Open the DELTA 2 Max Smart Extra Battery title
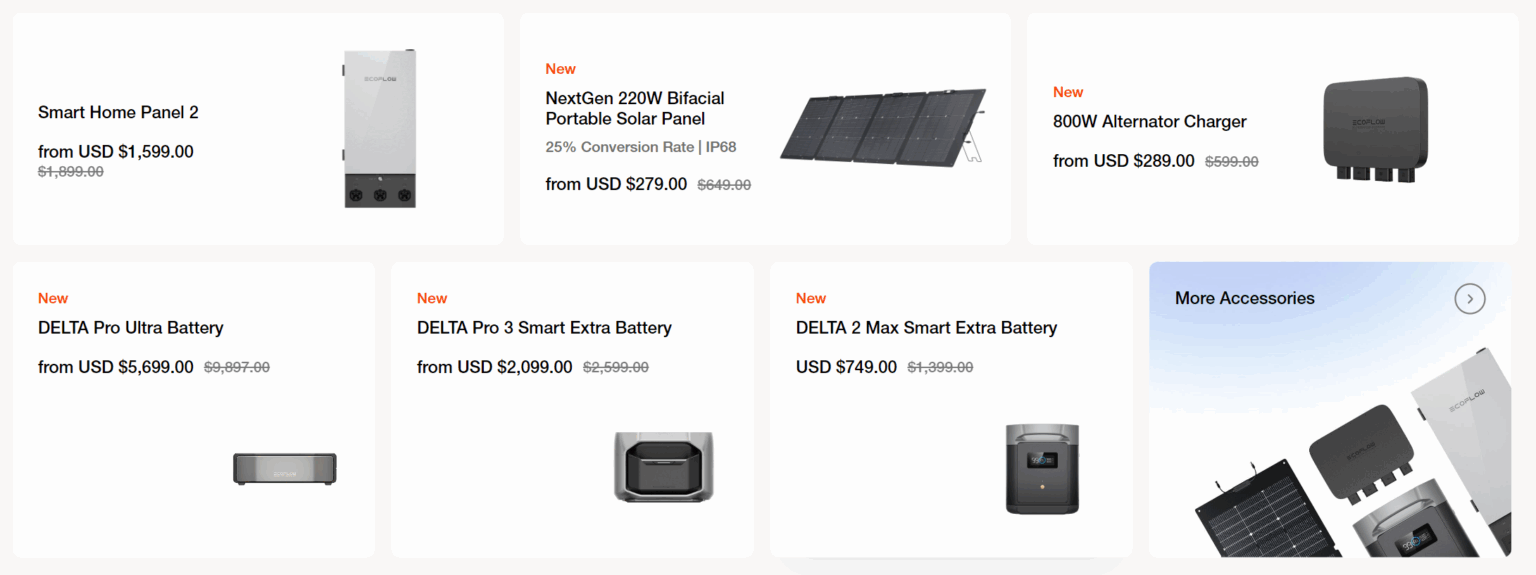 926,328
